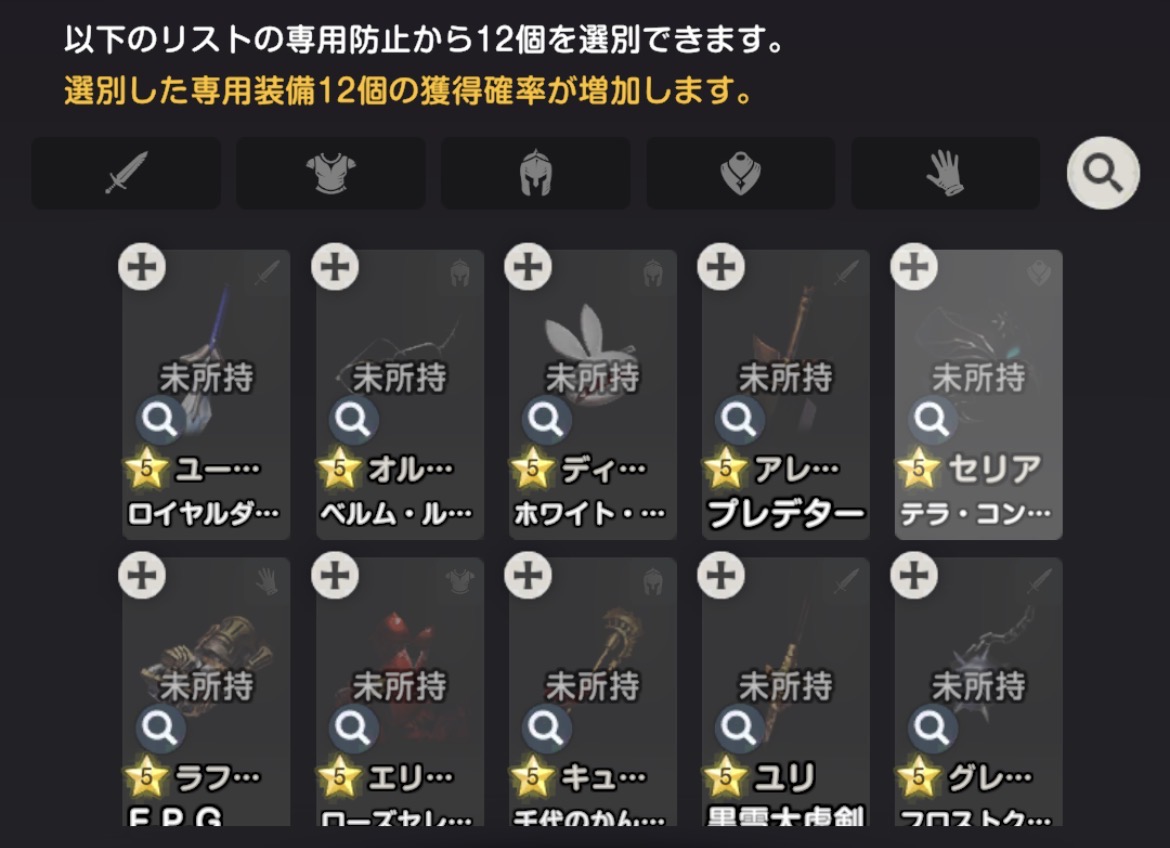Add テラ・コン… with the plus icon
Image resolution: width=1170 pixels, height=848 pixels.
coord(914,267)
